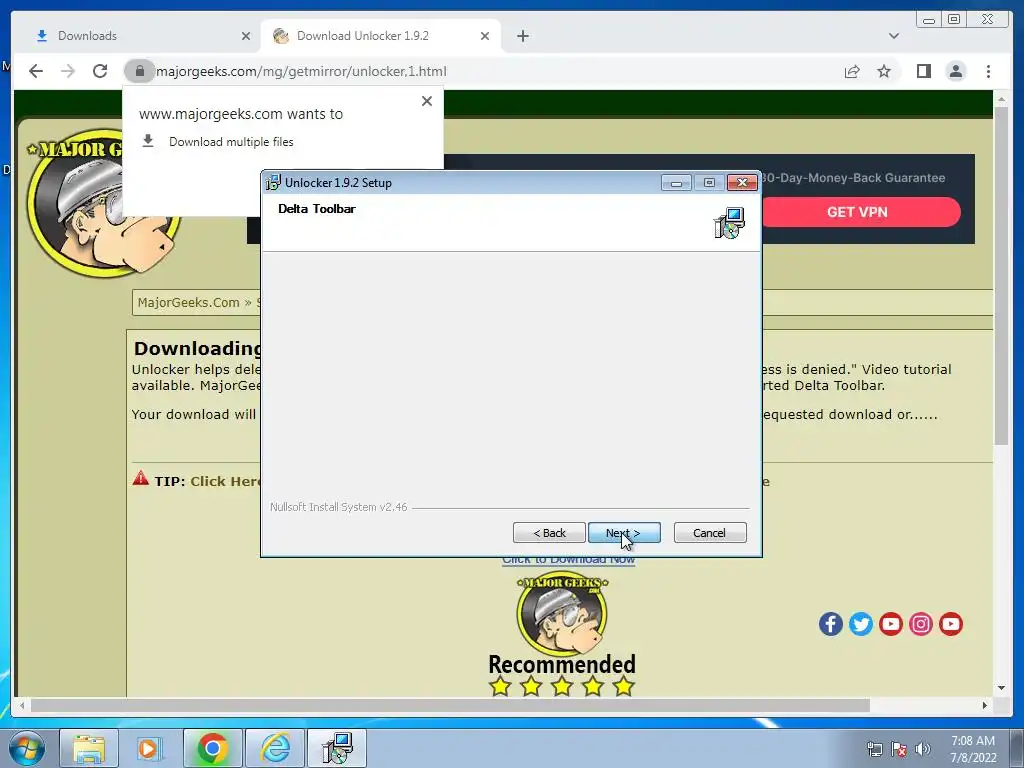The height and width of the screenshot is (768, 1024).
Task: Select Chrome in the taskbar
Action: coord(212,748)
